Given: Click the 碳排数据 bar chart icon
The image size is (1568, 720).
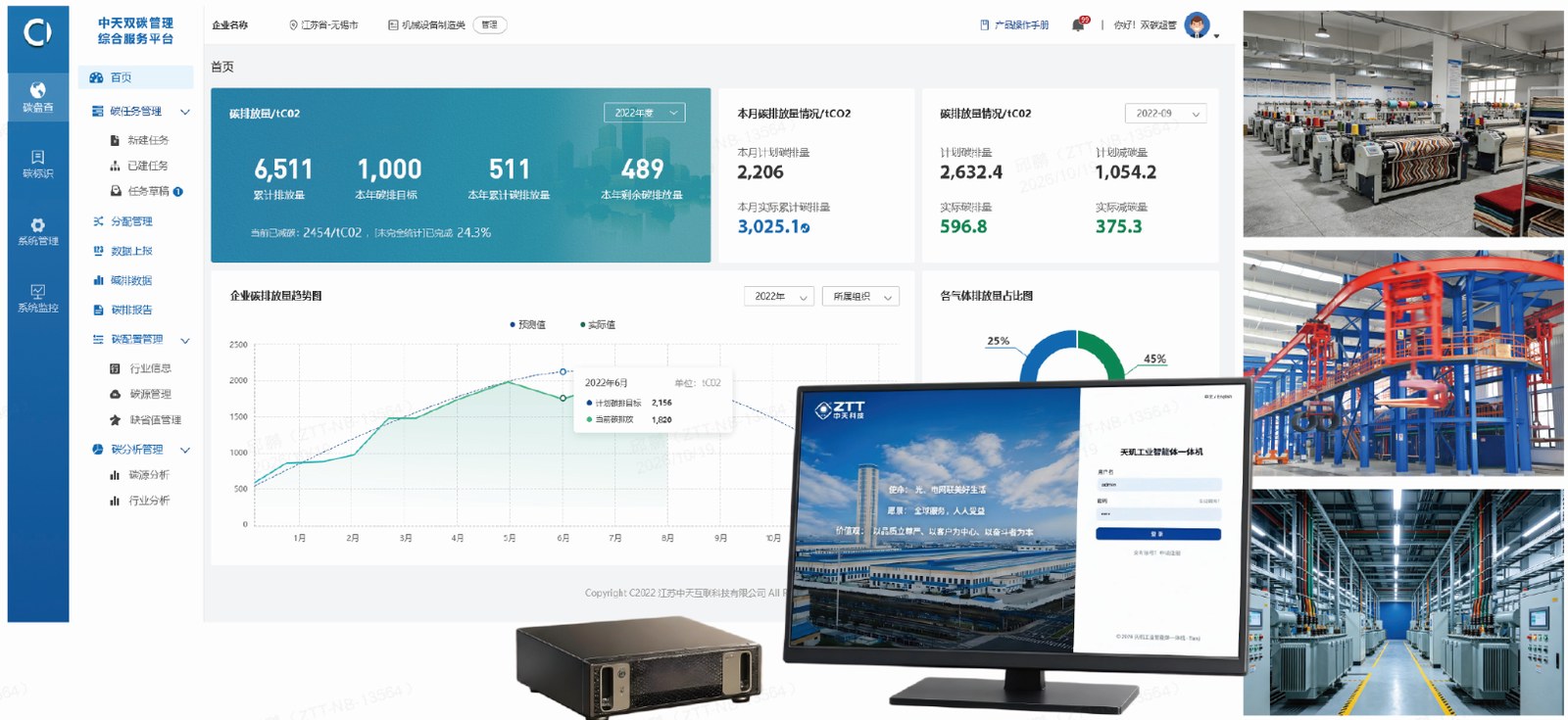Looking at the screenshot, I should tap(98, 280).
